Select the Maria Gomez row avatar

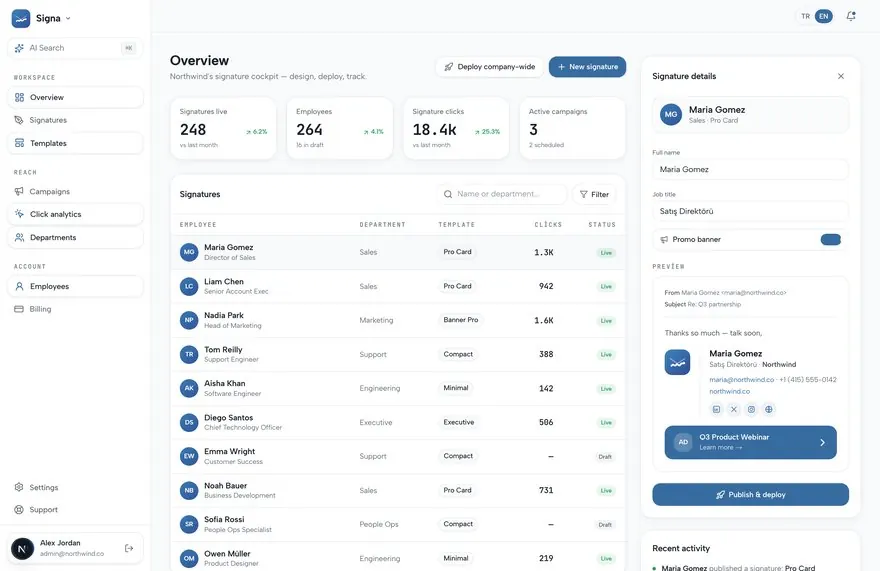(x=189, y=252)
